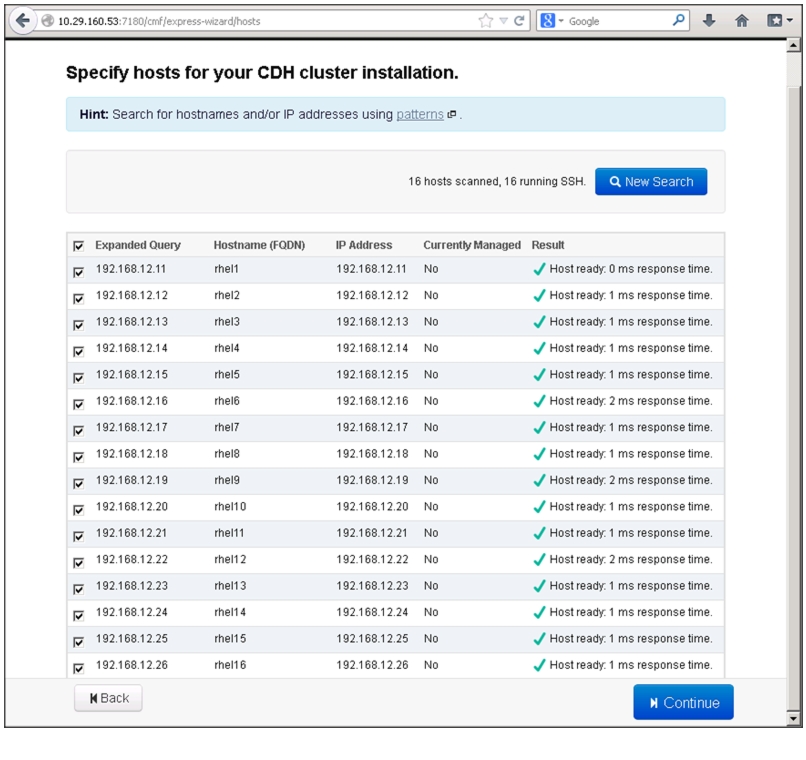The image size is (806, 760).
Task: Open the URL history dropdown arrow
Action: click(504, 21)
